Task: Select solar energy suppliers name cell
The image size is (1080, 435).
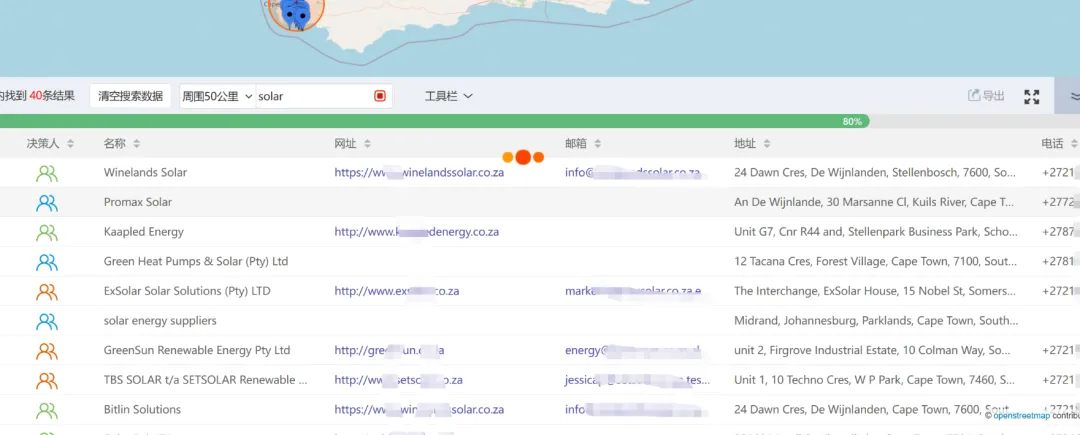Action: pos(160,321)
